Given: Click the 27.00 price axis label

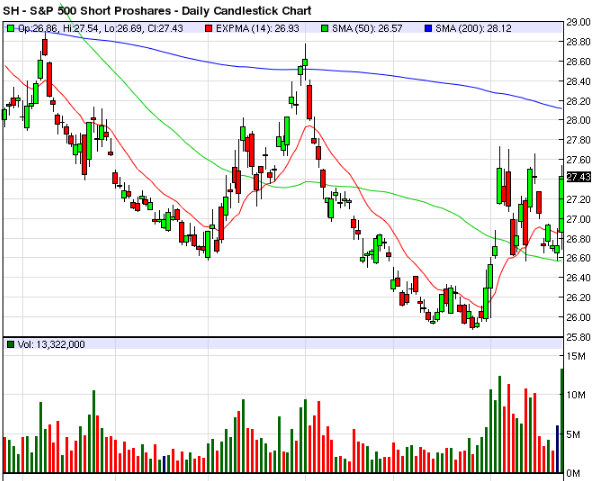Looking at the screenshot, I should click(578, 219).
